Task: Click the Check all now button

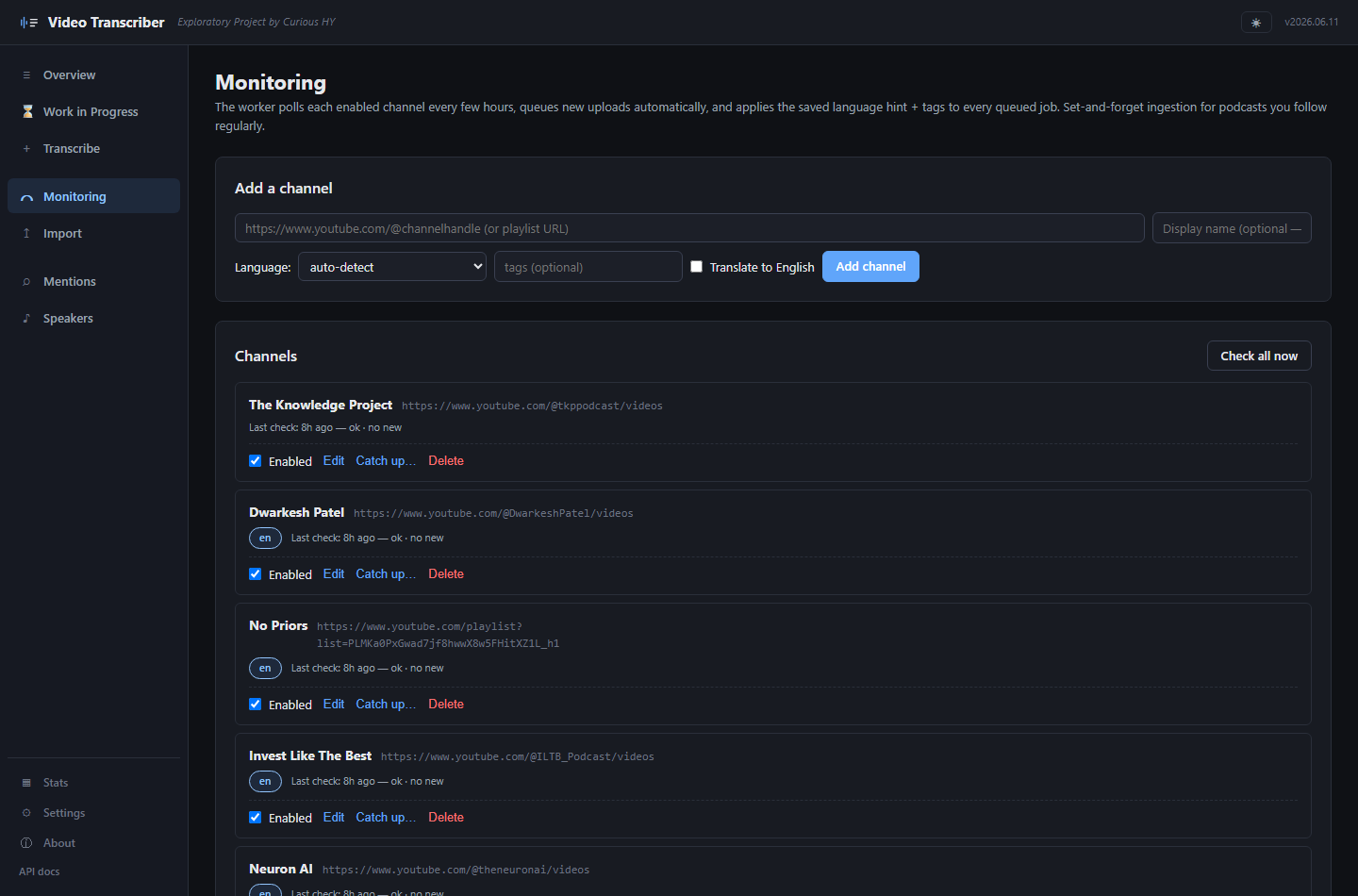Action: point(1259,356)
